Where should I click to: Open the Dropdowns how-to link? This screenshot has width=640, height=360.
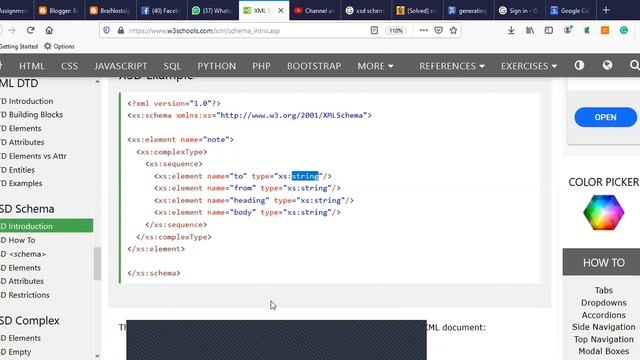[604, 302]
